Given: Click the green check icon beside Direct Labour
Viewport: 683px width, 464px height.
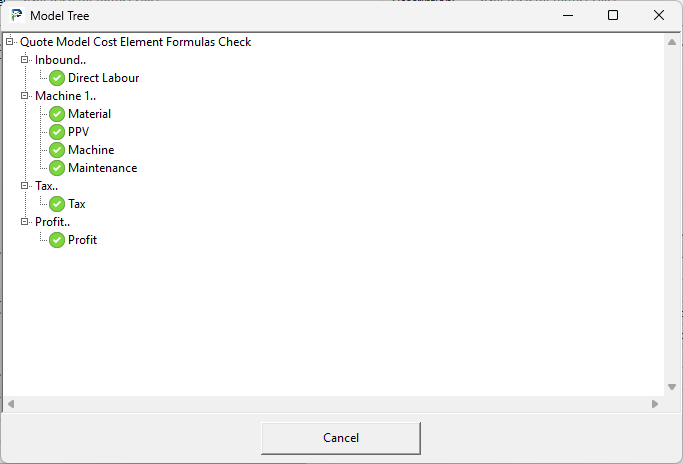Looking at the screenshot, I should [57, 78].
